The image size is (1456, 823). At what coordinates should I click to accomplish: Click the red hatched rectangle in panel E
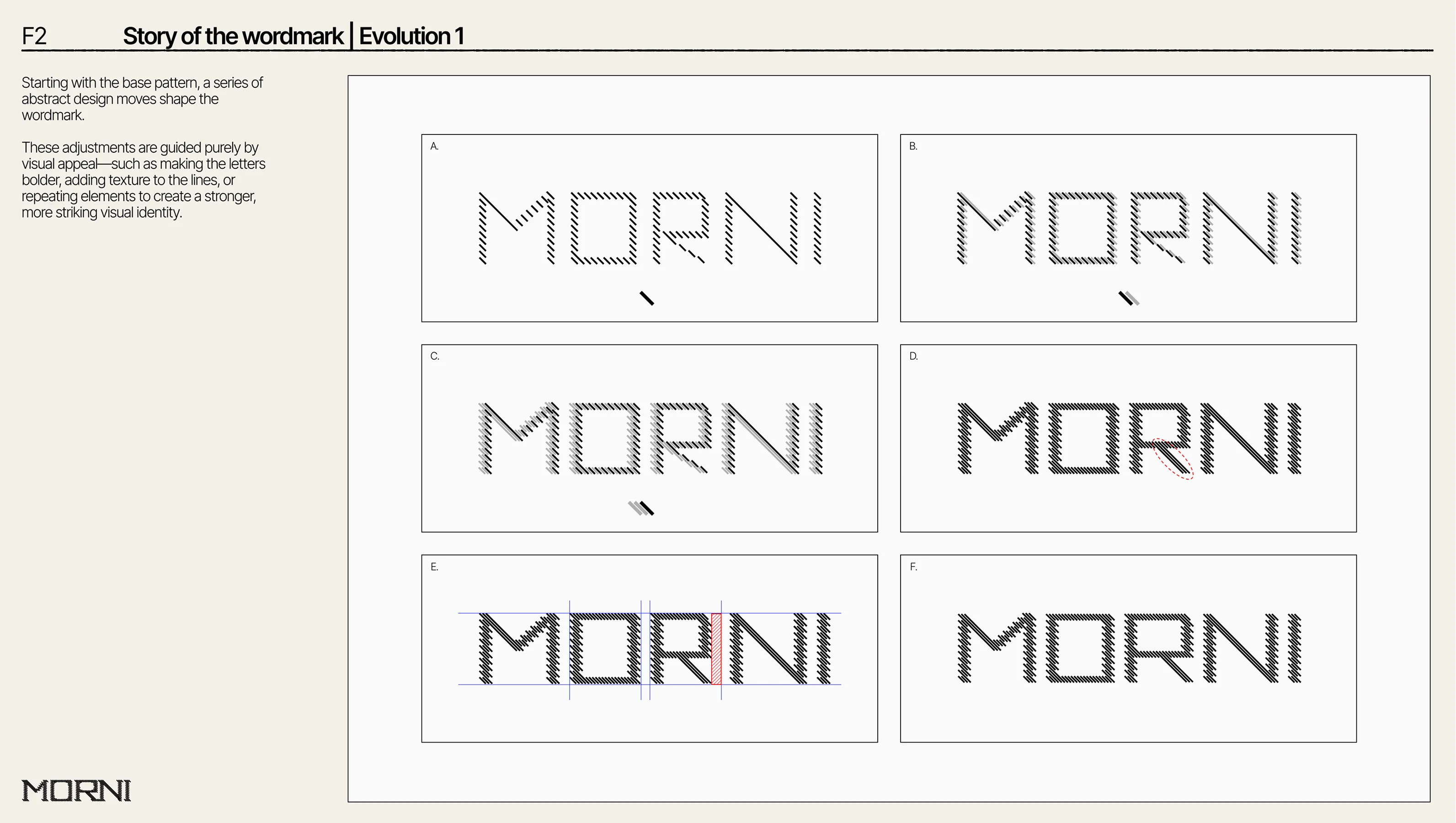click(x=715, y=648)
